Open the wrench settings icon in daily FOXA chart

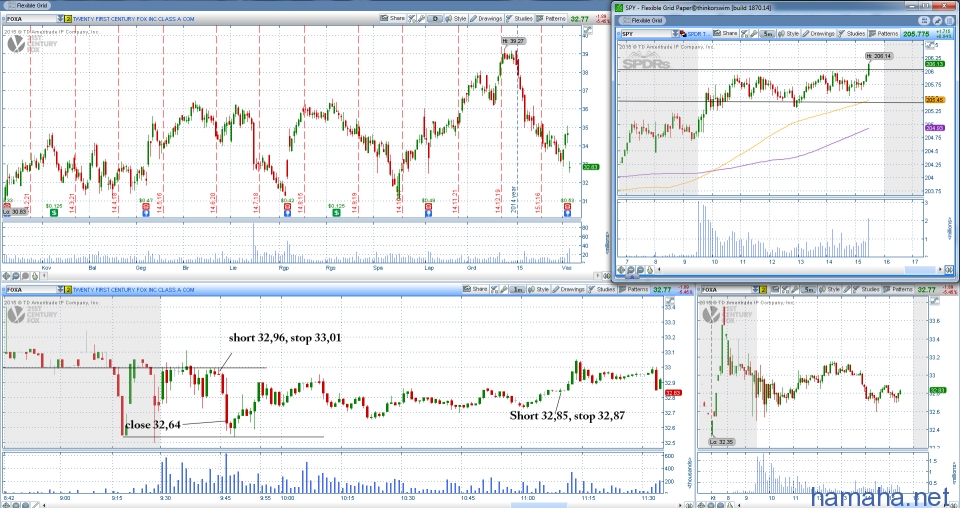(421, 18)
